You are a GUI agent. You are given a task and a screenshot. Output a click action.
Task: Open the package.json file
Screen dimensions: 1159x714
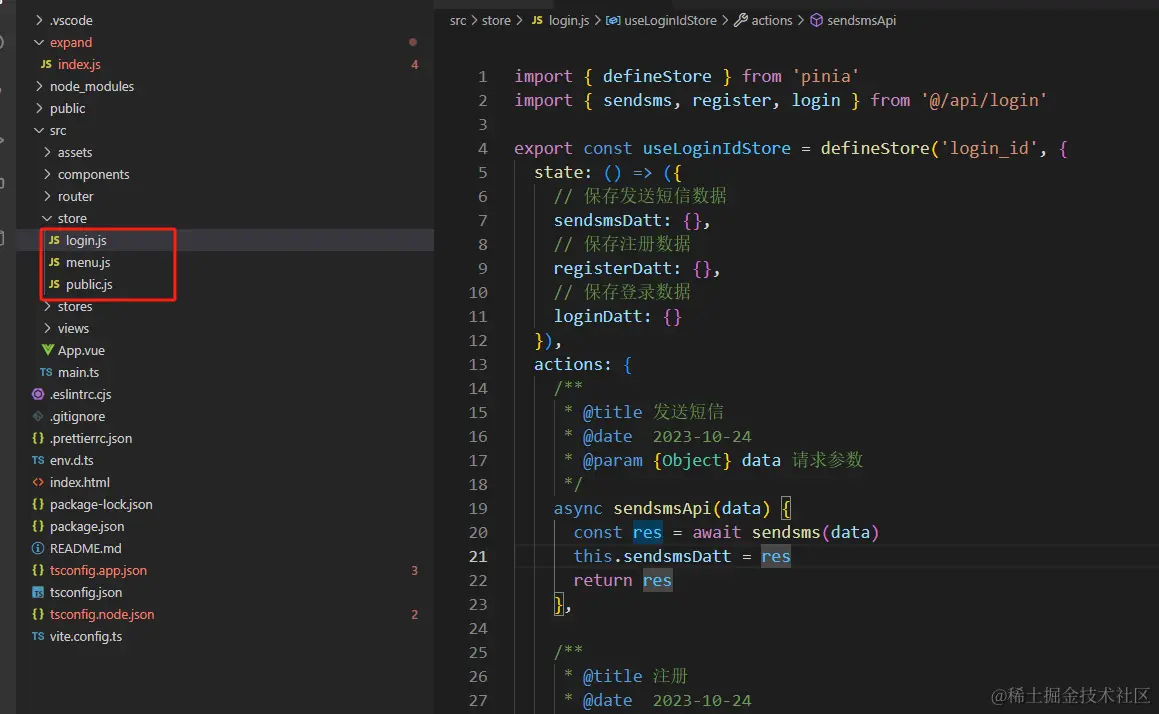tap(86, 526)
